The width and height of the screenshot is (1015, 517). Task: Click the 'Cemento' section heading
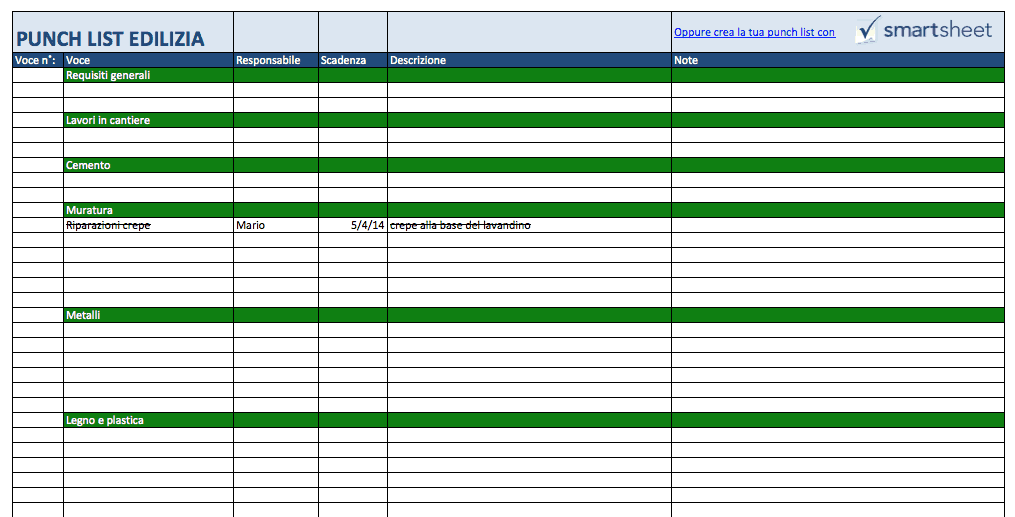(x=88, y=165)
